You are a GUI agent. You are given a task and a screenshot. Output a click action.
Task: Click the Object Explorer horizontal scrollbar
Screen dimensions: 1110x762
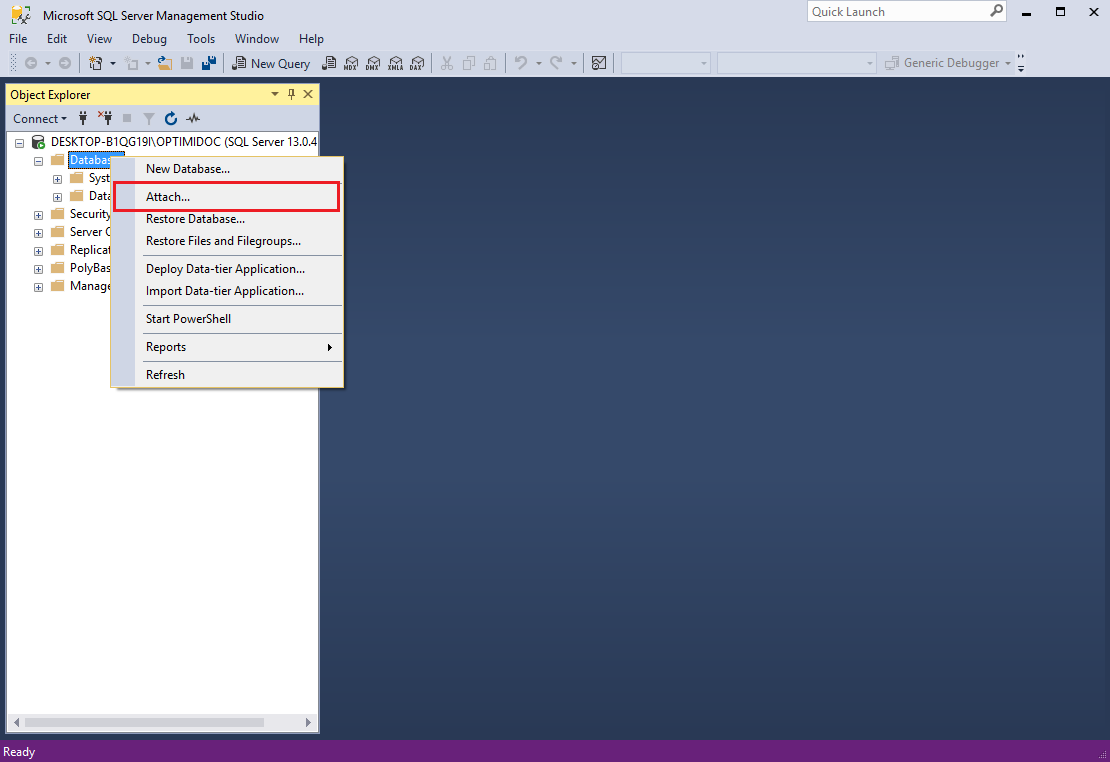pos(150,722)
